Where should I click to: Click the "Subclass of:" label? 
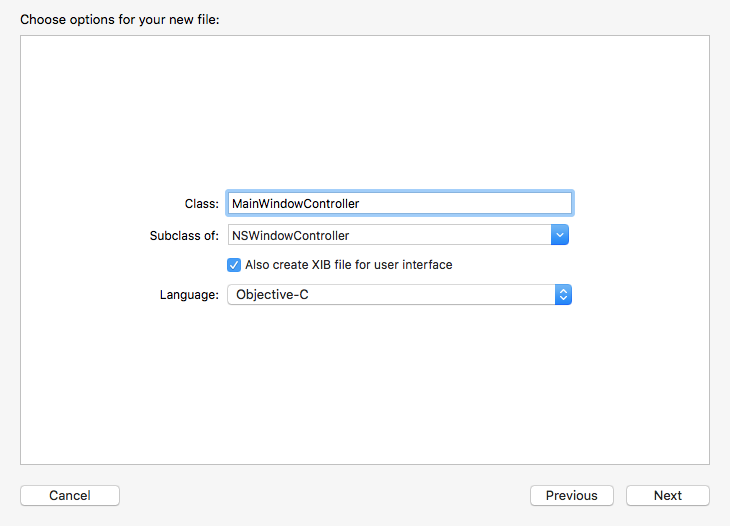(x=183, y=235)
